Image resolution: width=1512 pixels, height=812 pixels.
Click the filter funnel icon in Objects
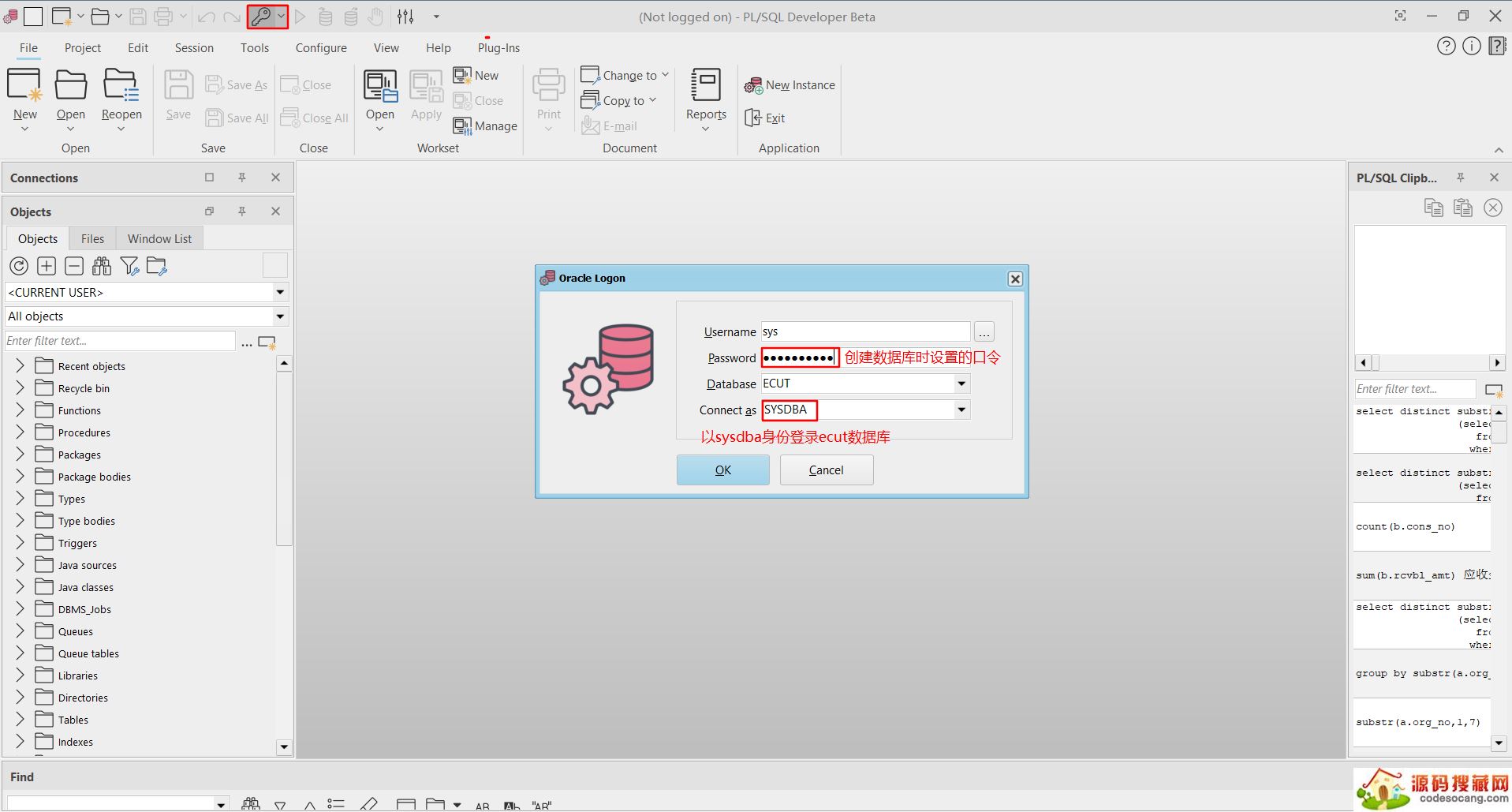pyautogui.click(x=130, y=266)
